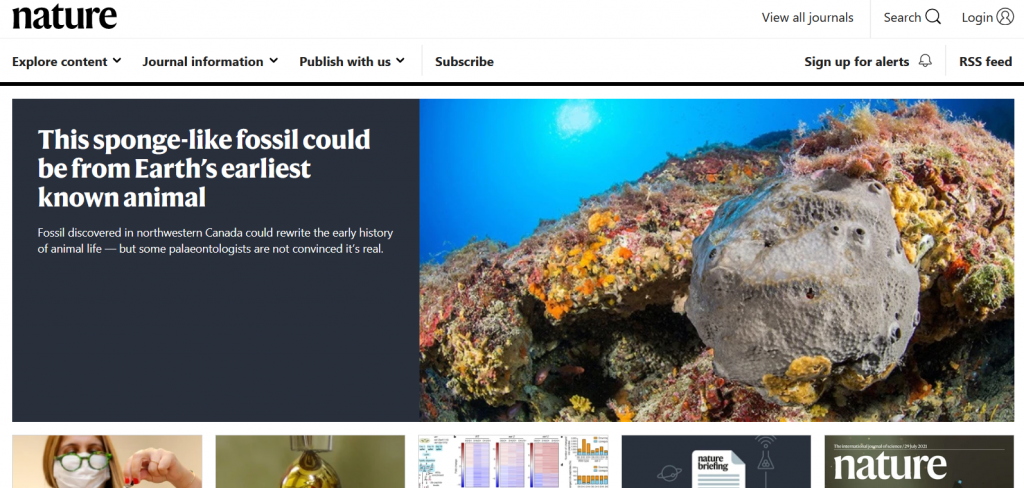The width and height of the screenshot is (1024, 488).
Task: Click the nature logo in the header
Action: point(65,16)
